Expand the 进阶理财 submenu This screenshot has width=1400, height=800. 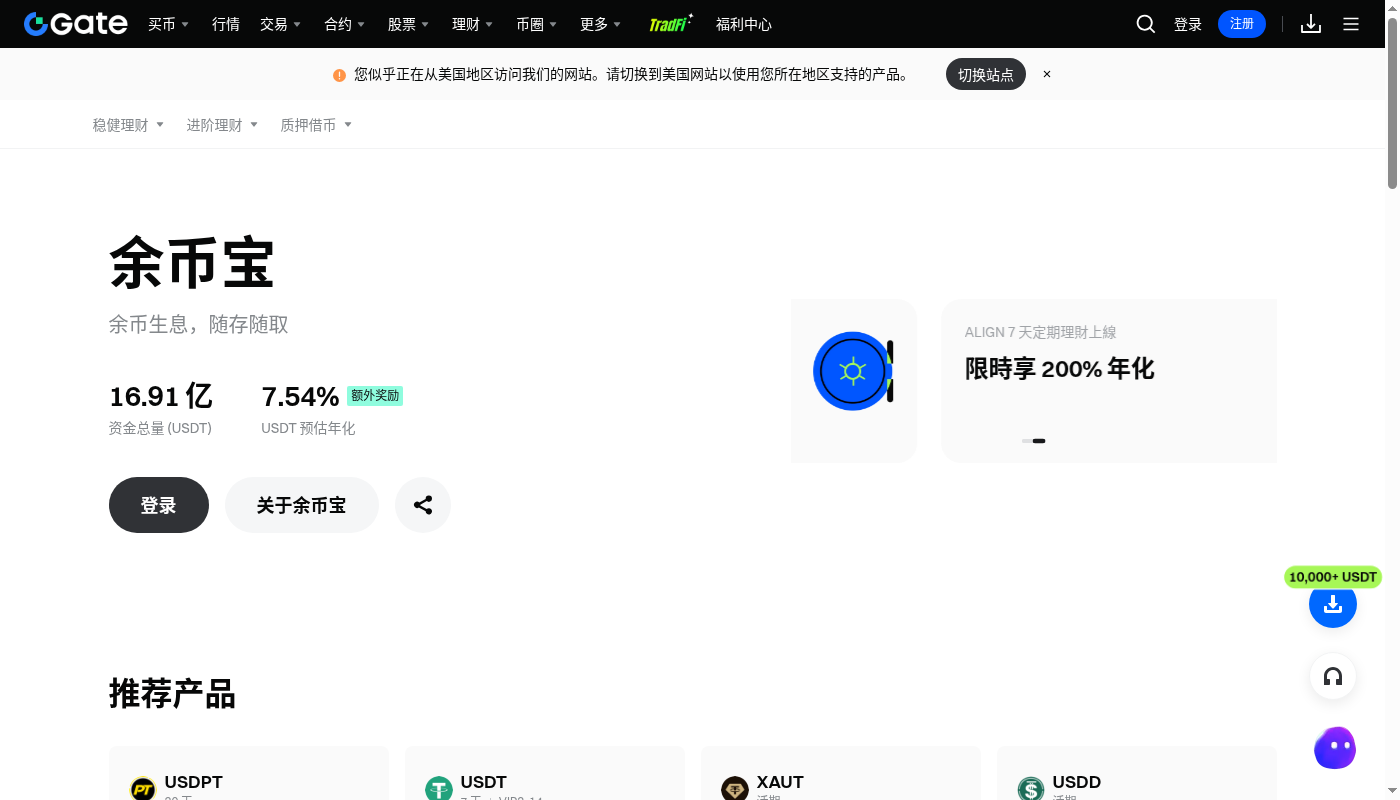pos(222,125)
